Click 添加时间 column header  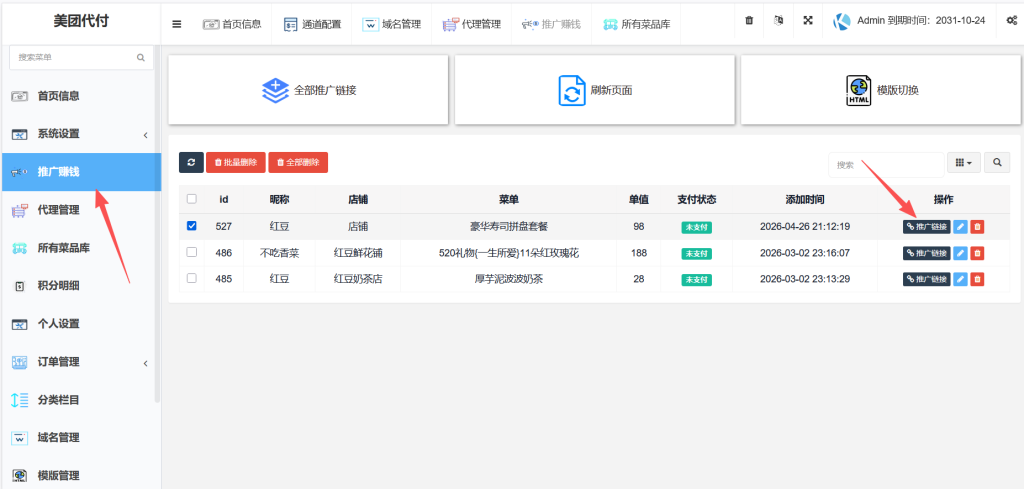pyautogui.click(x=805, y=199)
